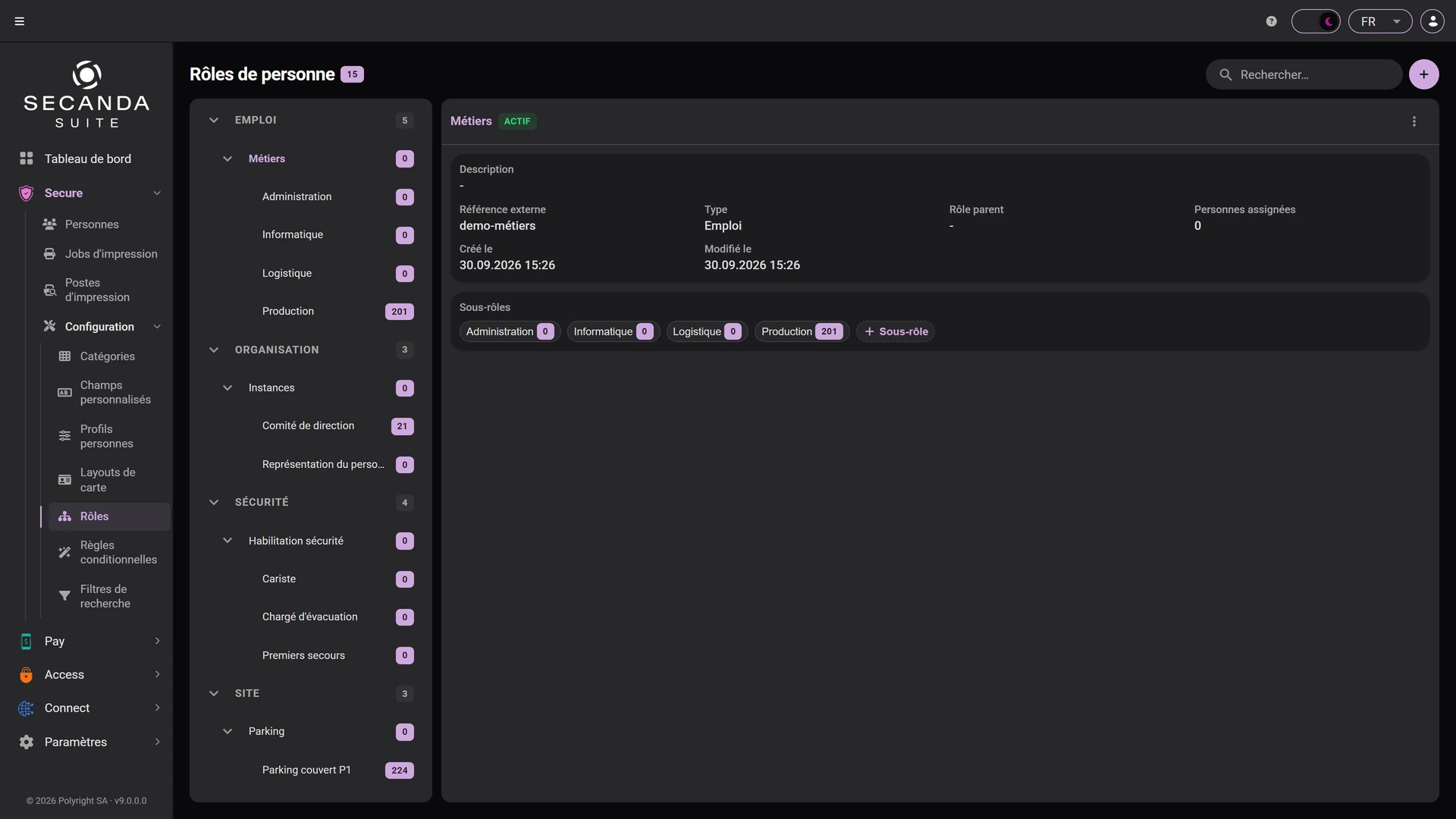This screenshot has height=819, width=1456.
Task: Open the FR language dropdown
Action: pos(1379,21)
